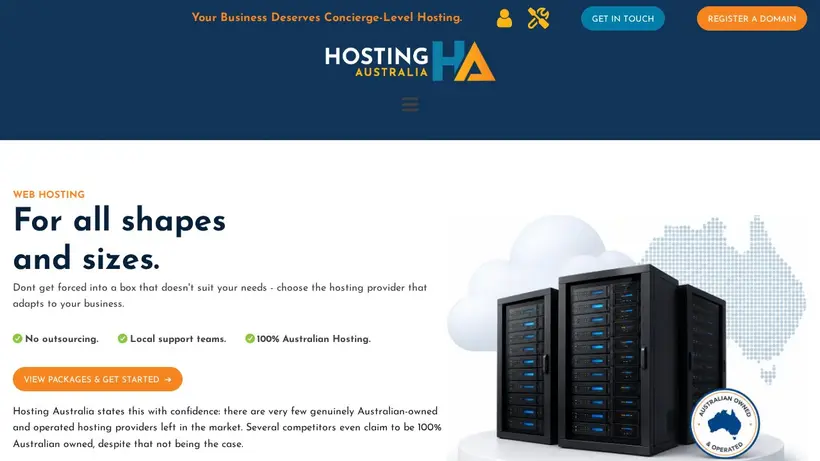Click the 'Local support teams.' text

coord(178,339)
